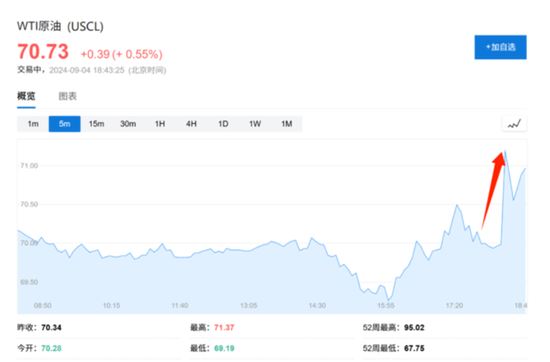The width and height of the screenshot is (550, 362).
Task: Click the 71.00 price axis label
Action: (29, 166)
